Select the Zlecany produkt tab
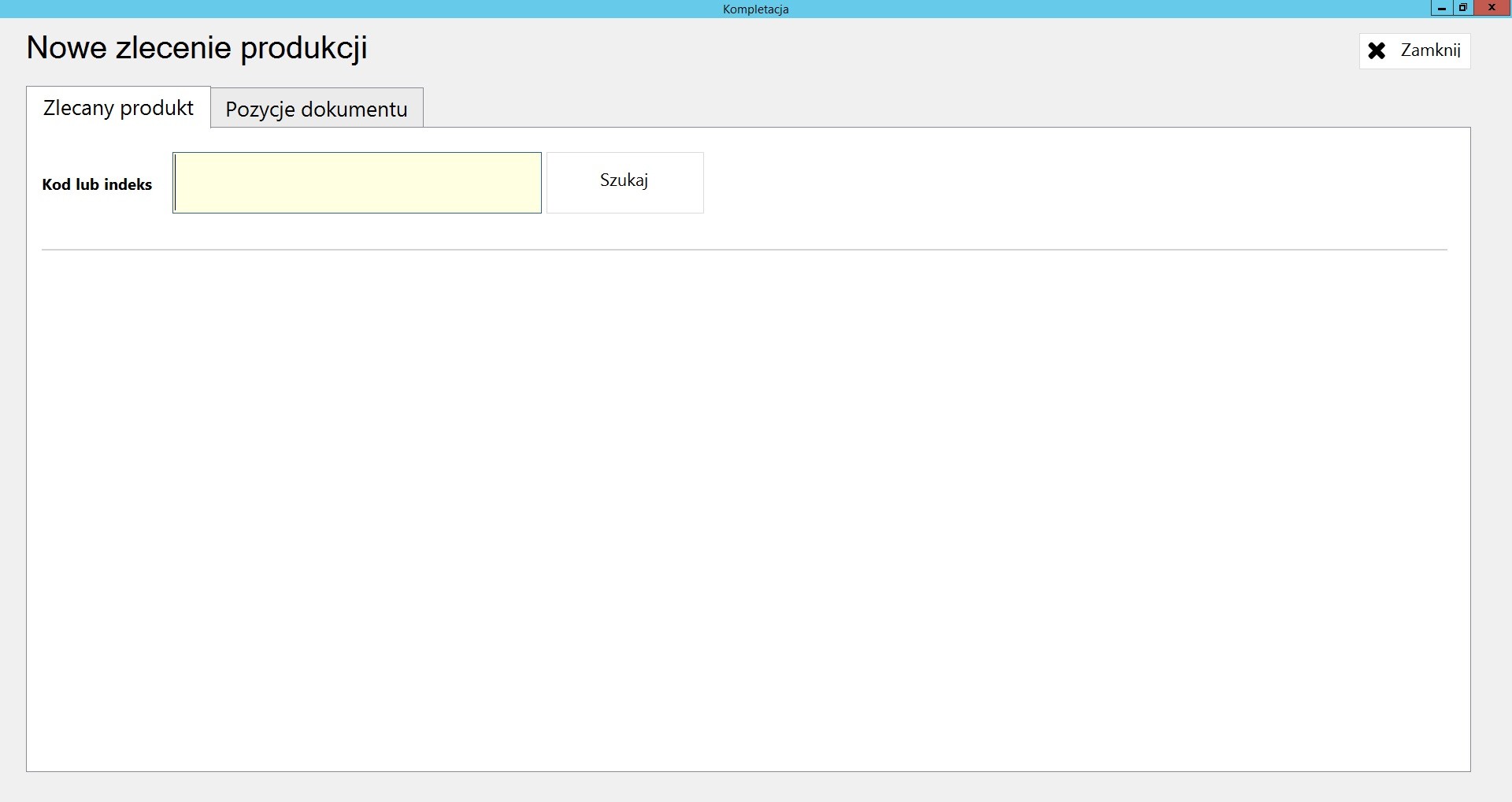 click(118, 107)
